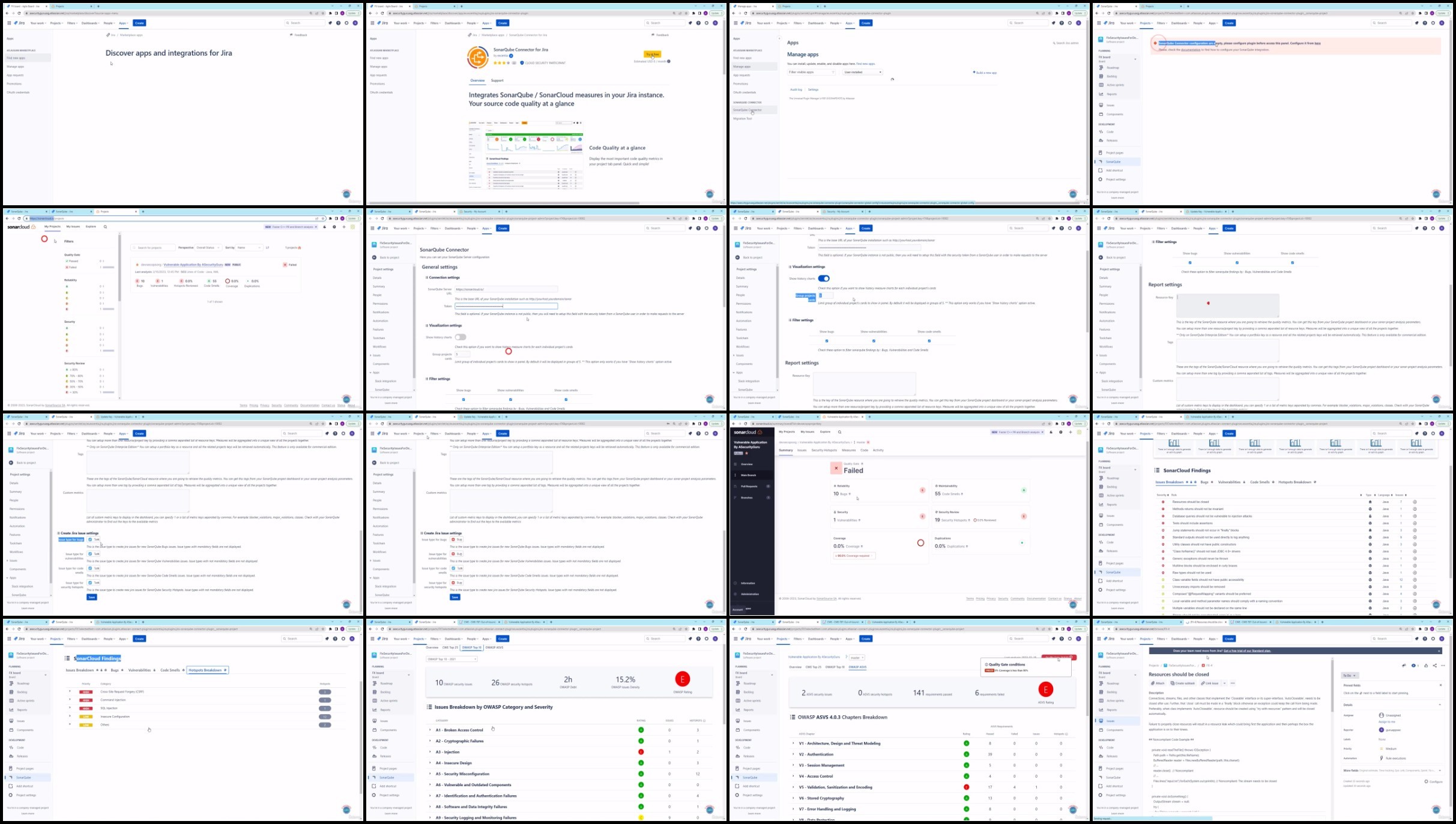The height and width of the screenshot is (824, 1456).
Task: Disable the switched-on Show history charts toggle
Action: (824, 278)
